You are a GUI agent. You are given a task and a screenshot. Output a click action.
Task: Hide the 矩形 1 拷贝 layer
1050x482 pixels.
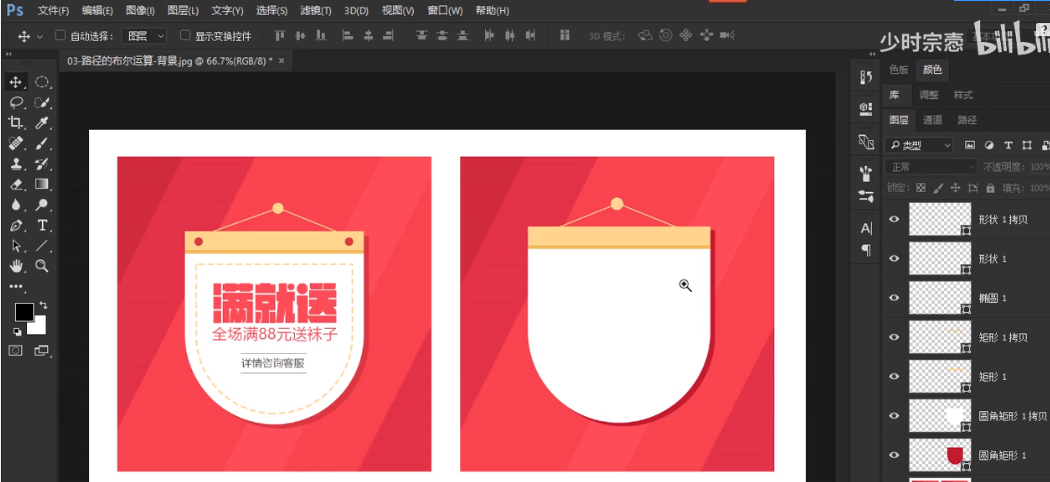tap(894, 337)
